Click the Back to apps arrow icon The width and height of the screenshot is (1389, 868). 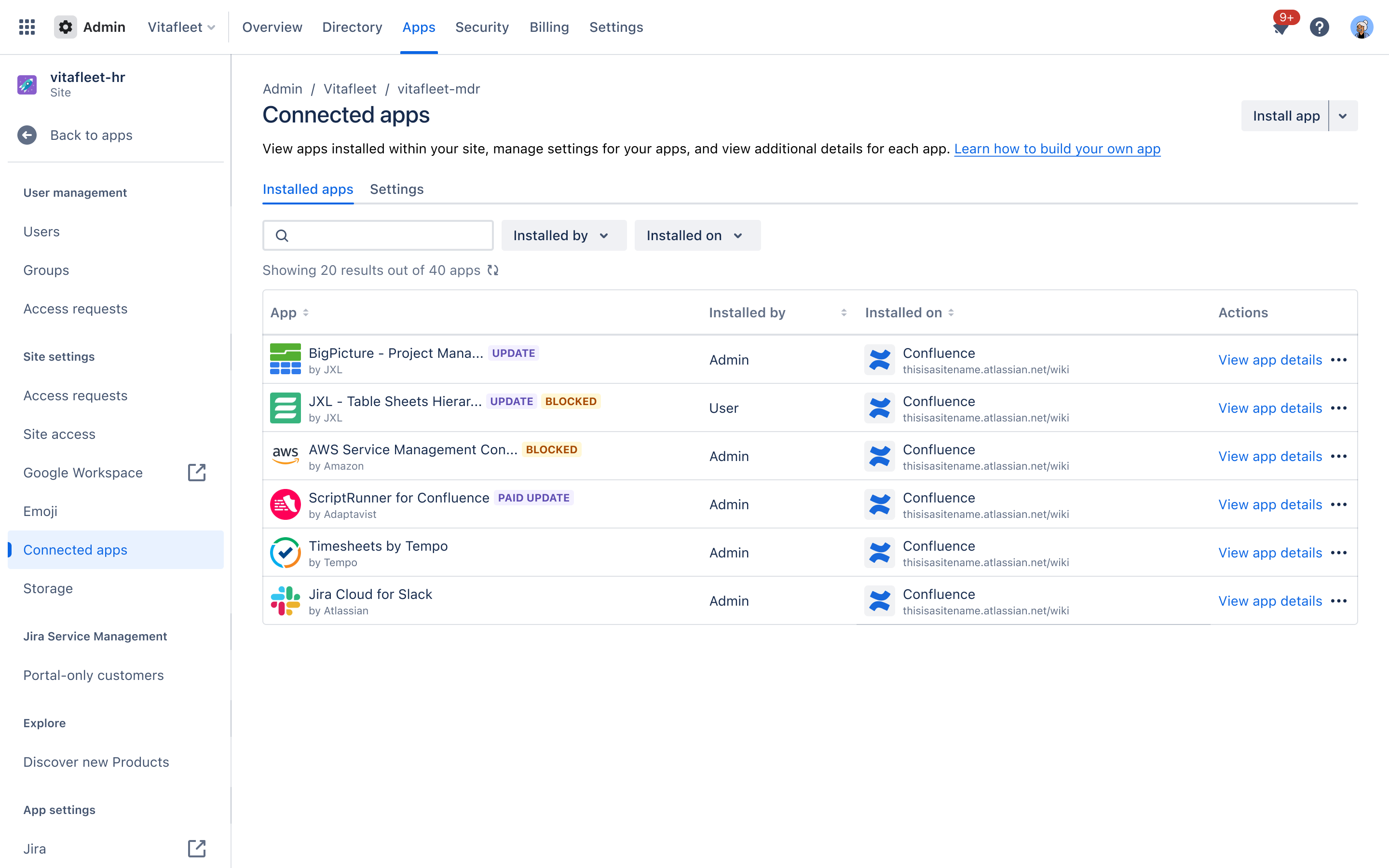pyautogui.click(x=27, y=135)
